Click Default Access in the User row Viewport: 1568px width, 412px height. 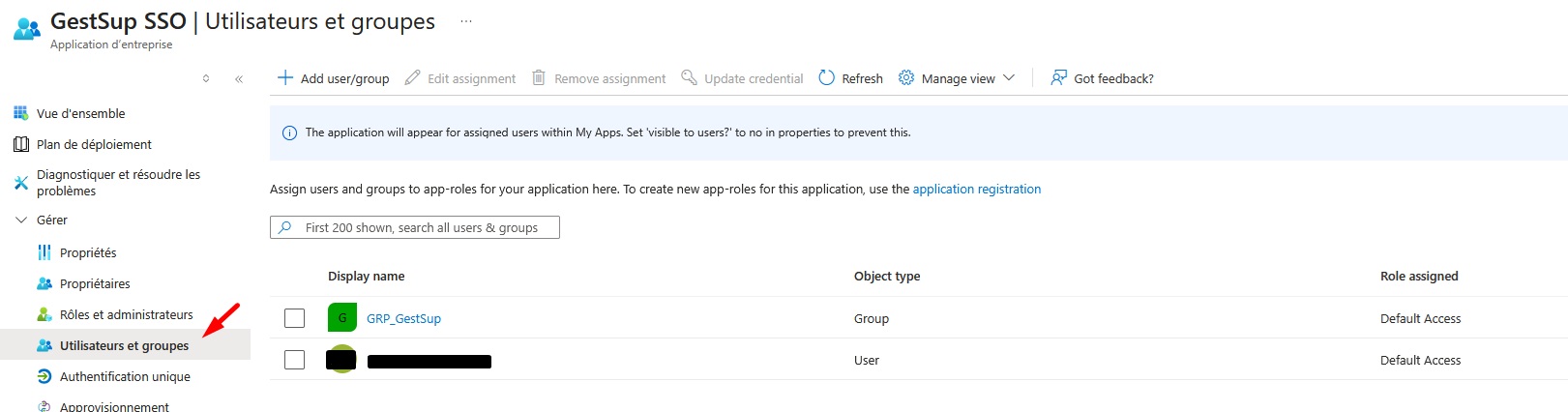(1421, 360)
